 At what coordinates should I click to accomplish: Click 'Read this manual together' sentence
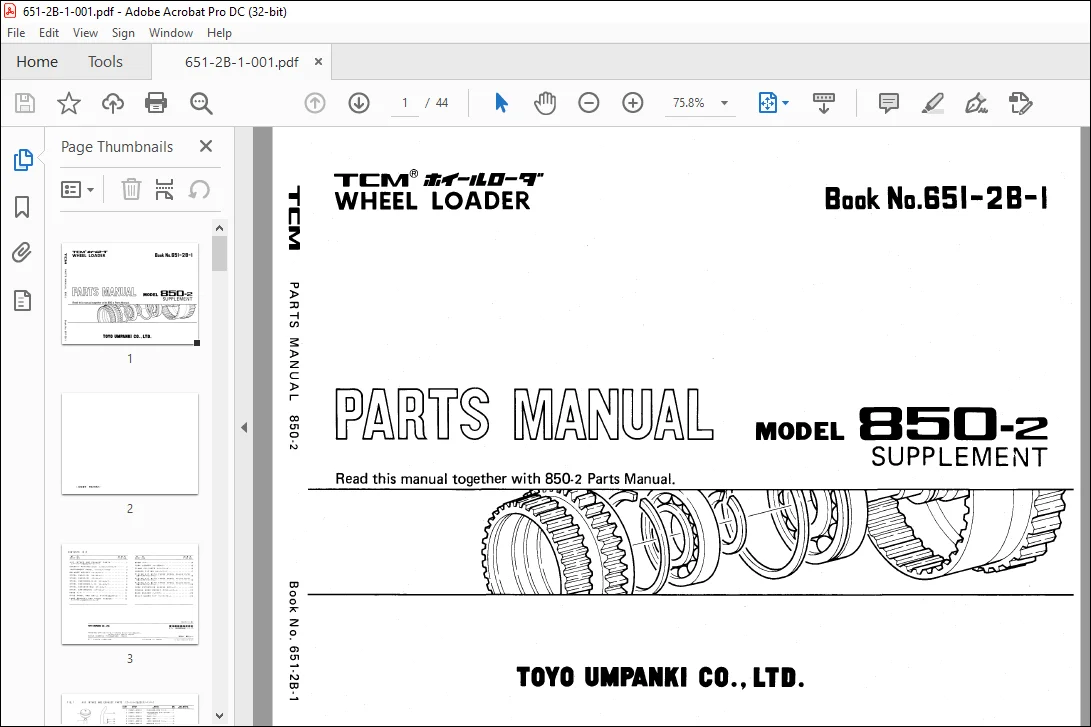(x=505, y=479)
